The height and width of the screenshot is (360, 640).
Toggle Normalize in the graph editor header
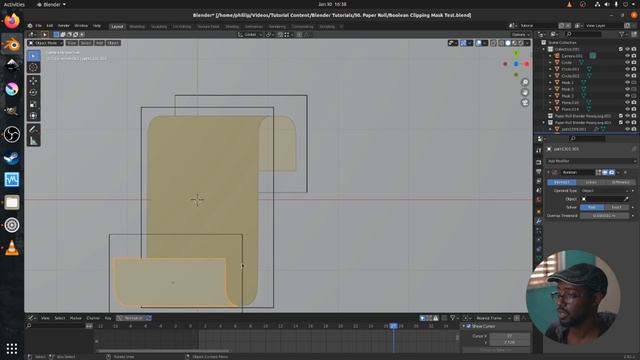tap(134, 318)
